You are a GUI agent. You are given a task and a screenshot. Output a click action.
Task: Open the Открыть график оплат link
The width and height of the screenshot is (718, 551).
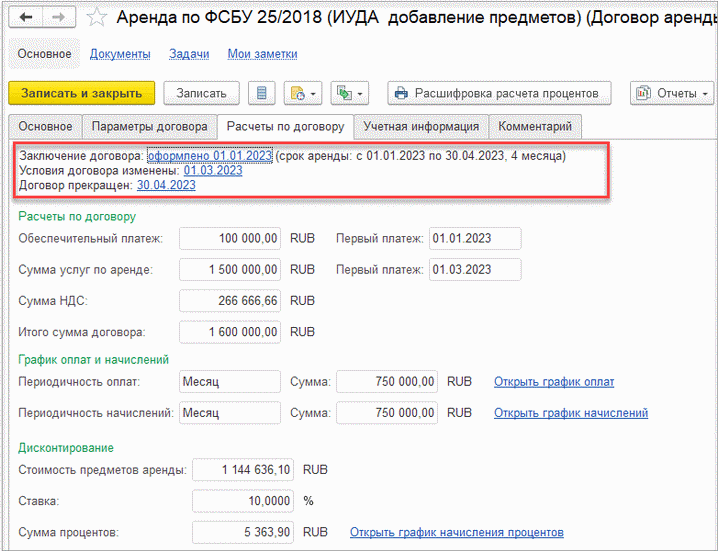tap(554, 382)
